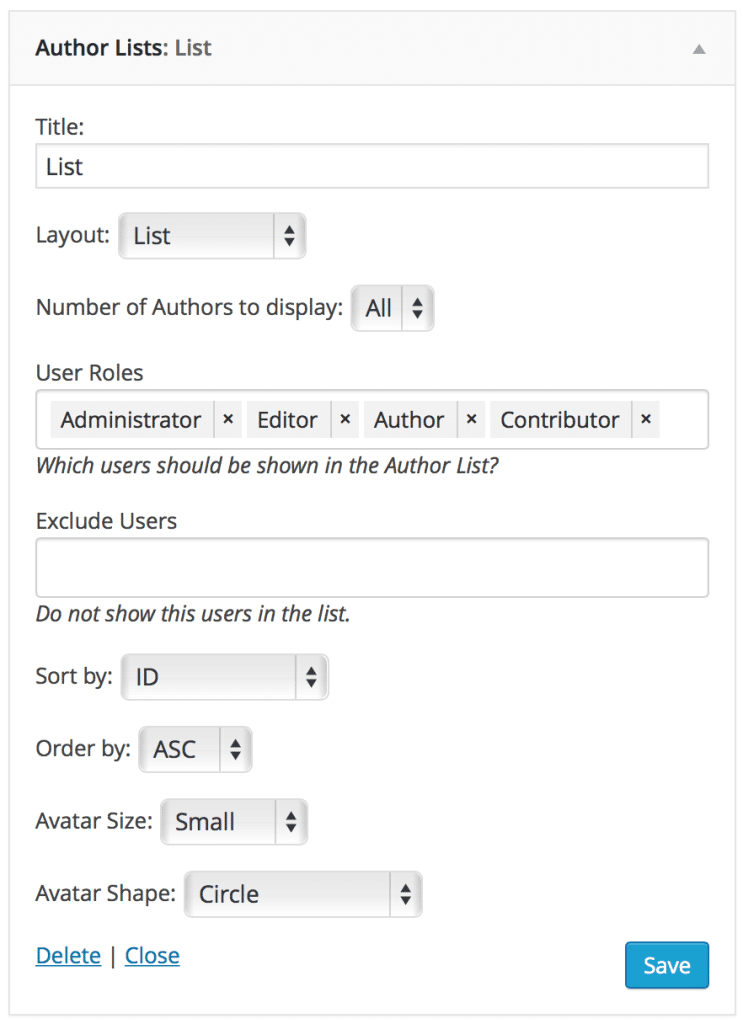This screenshot has height=1024, width=743.
Task: Click the Exclude Users input field
Action: tap(370, 567)
